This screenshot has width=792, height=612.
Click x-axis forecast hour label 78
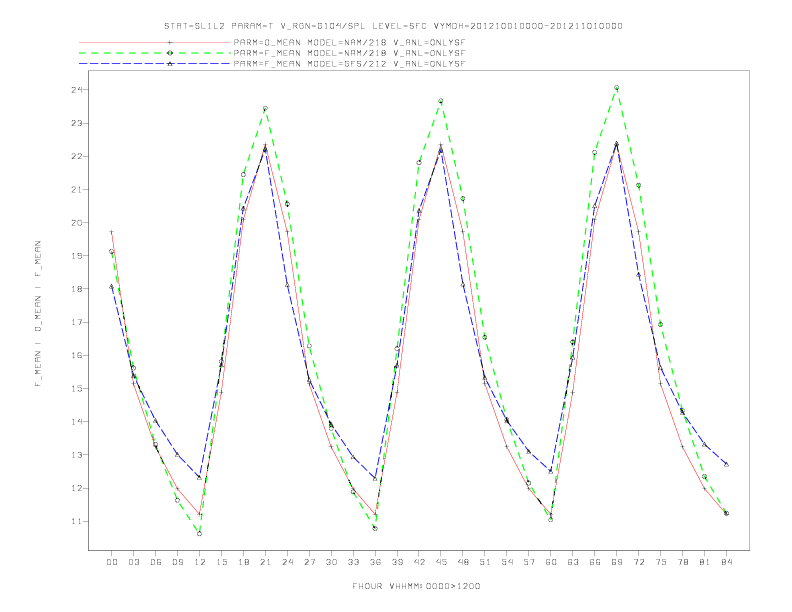click(682, 562)
